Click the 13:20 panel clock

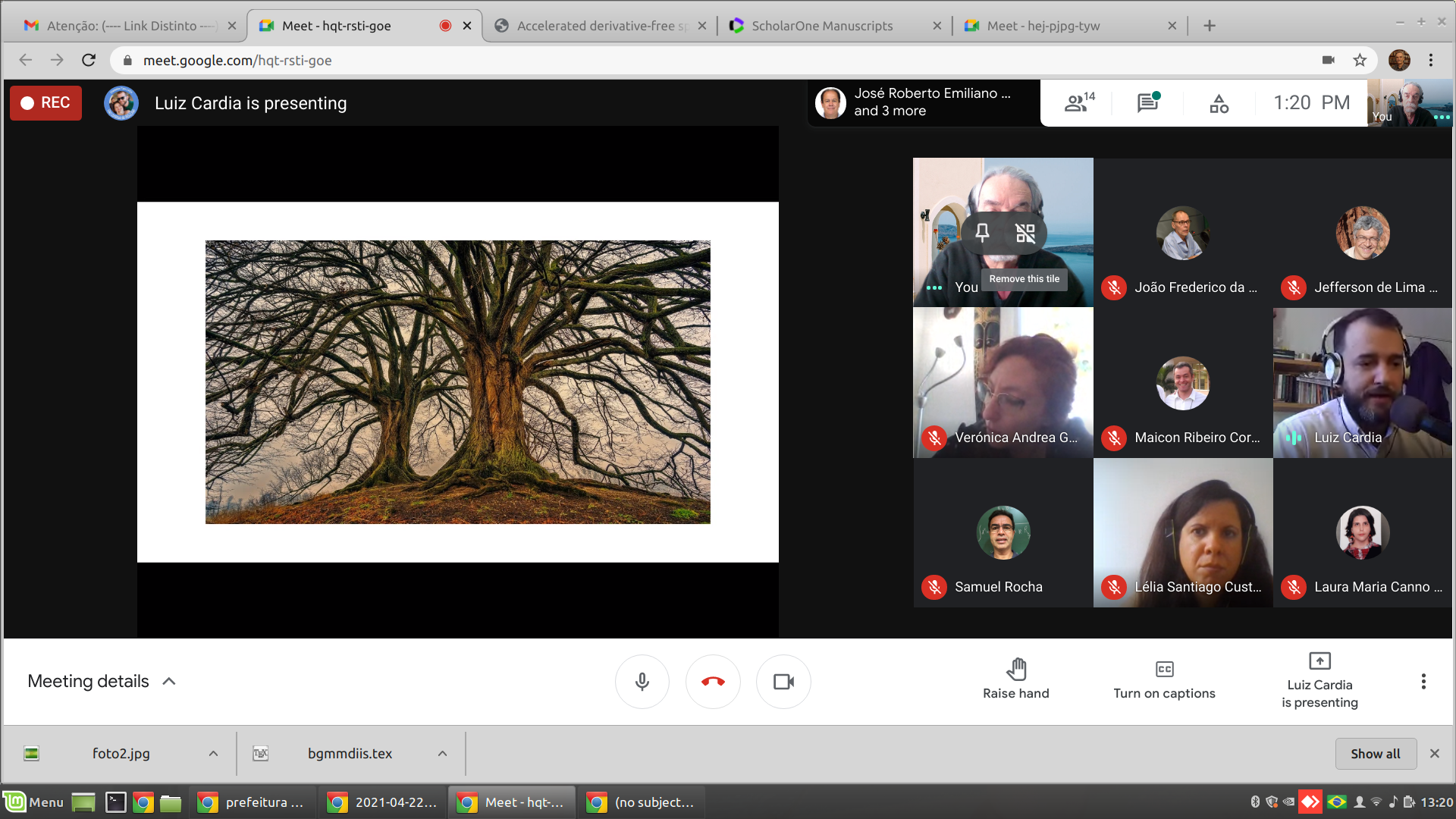pyautogui.click(x=1436, y=802)
